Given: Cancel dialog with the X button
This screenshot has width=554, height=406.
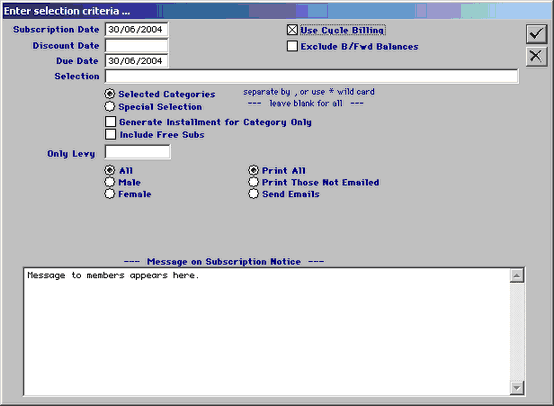Looking at the screenshot, I should [x=536, y=56].
